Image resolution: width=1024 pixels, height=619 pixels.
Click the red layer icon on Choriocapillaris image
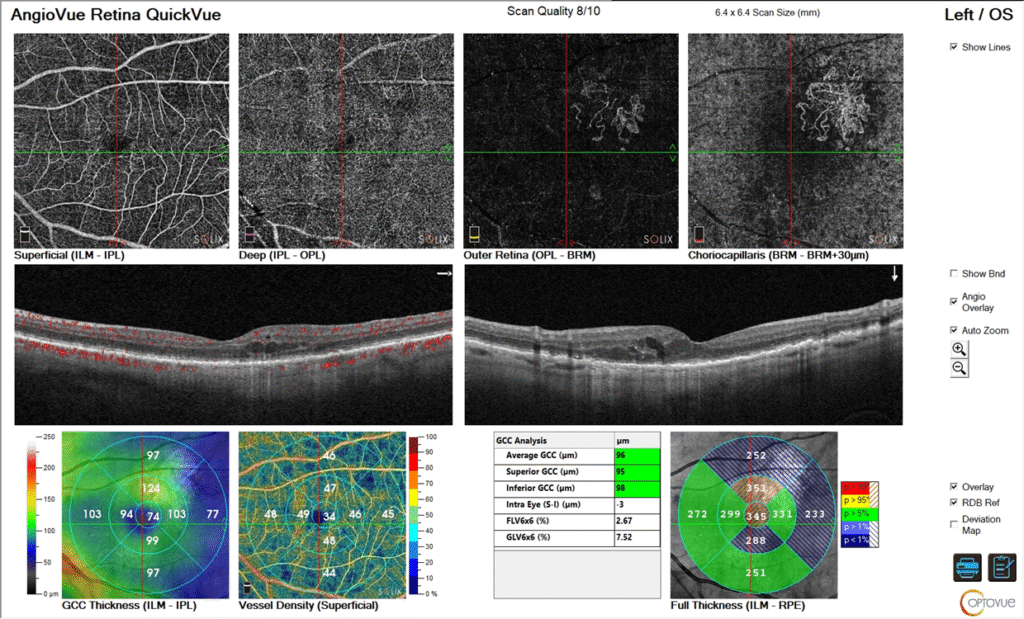700,235
